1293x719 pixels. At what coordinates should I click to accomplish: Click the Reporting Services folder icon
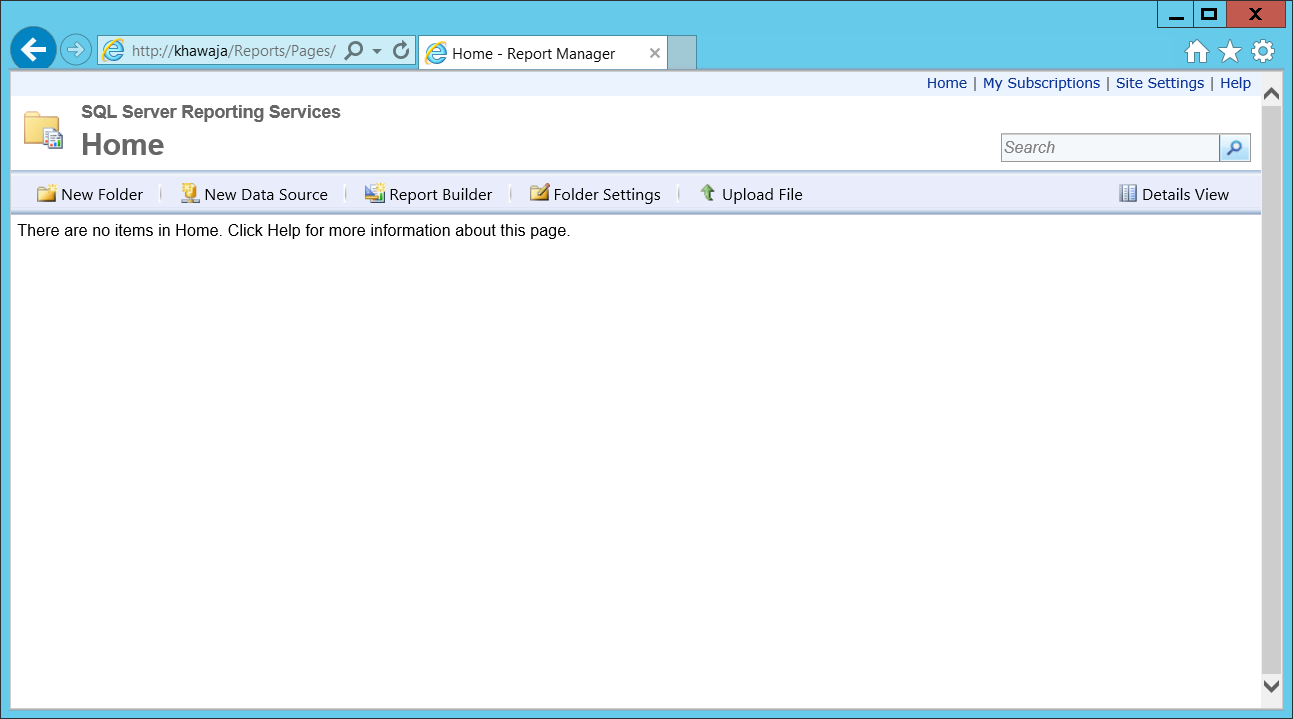[43, 131]
